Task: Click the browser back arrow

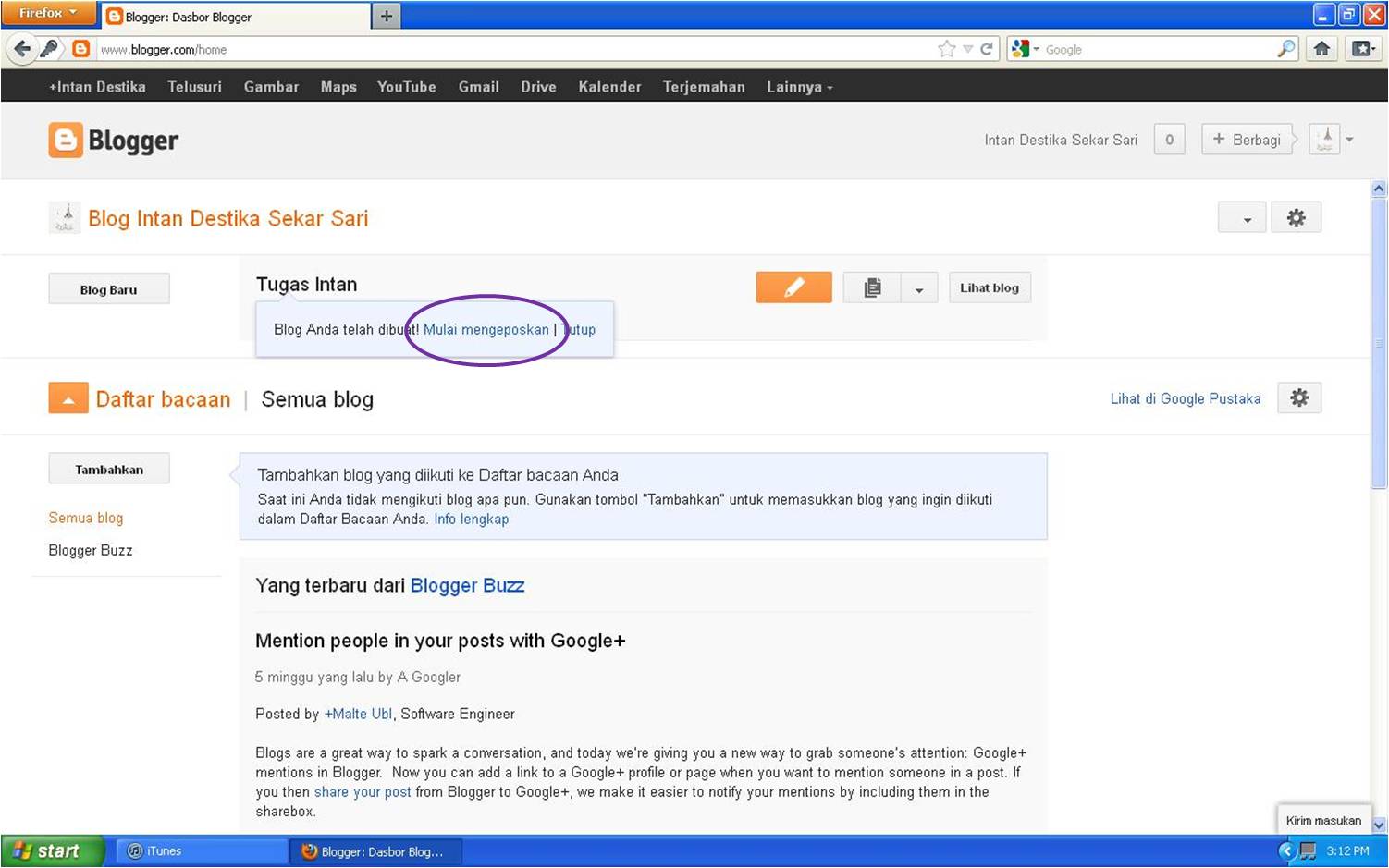Action: coord(21,49)
